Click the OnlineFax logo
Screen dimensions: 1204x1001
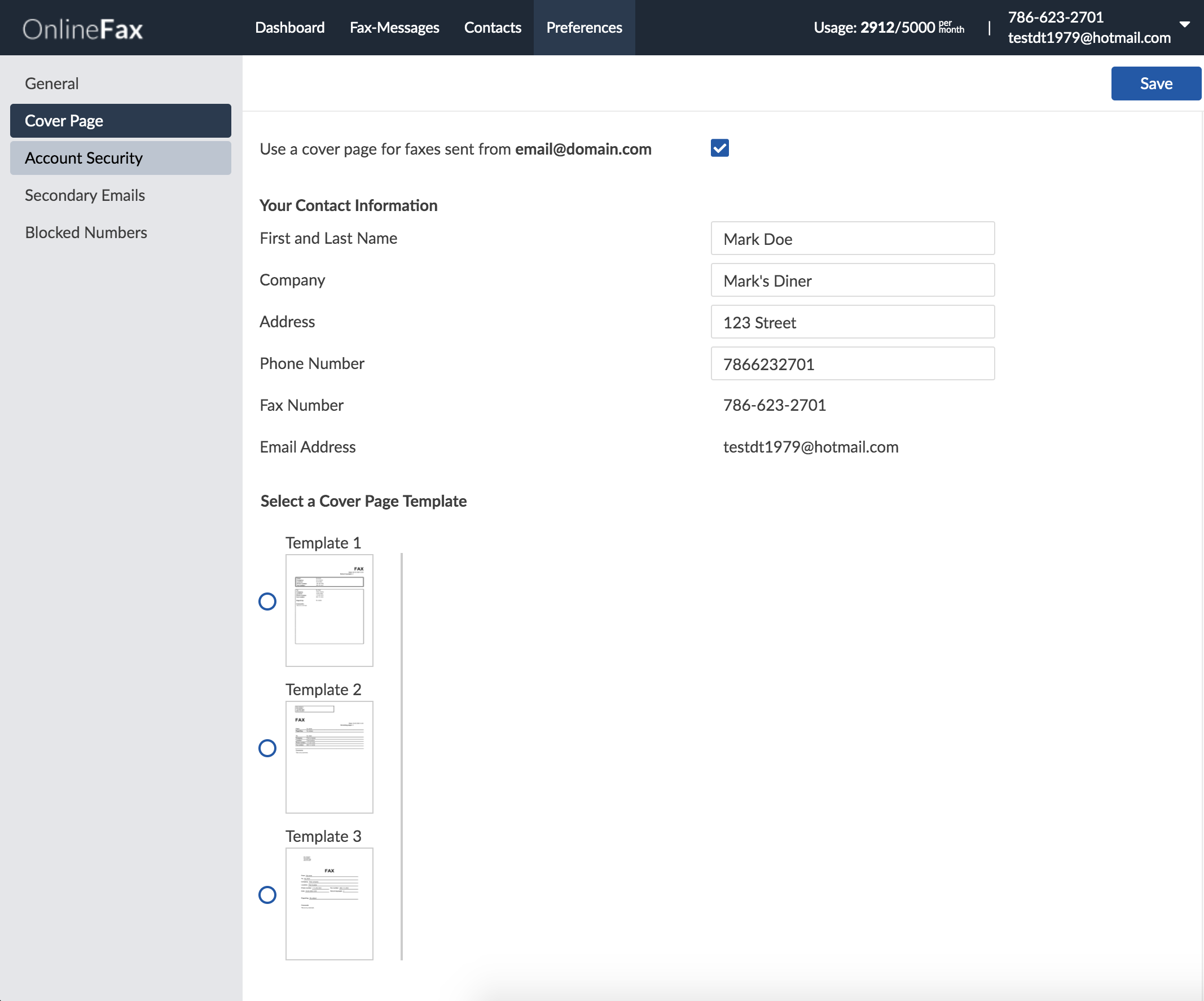point(82,29)
